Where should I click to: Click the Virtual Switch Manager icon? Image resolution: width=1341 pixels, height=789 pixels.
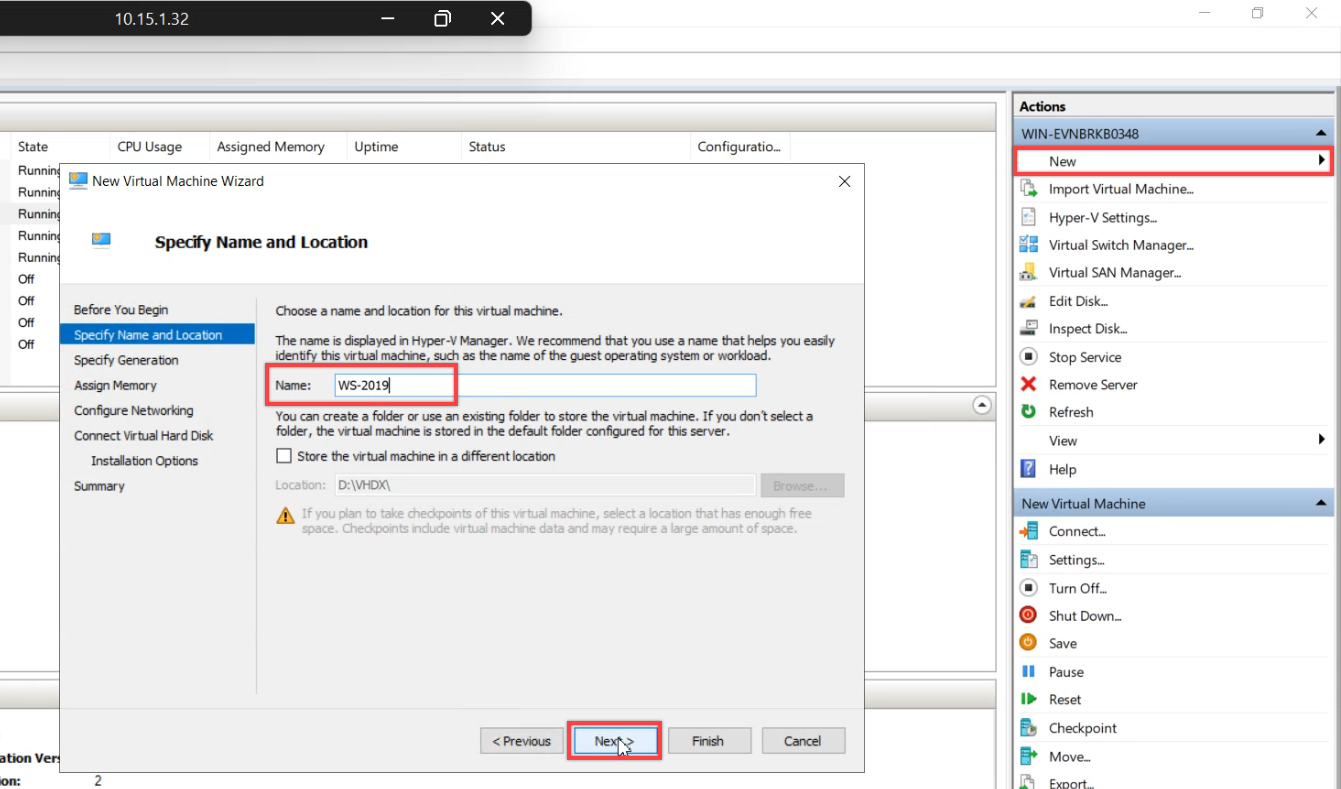click(1028, 245)
